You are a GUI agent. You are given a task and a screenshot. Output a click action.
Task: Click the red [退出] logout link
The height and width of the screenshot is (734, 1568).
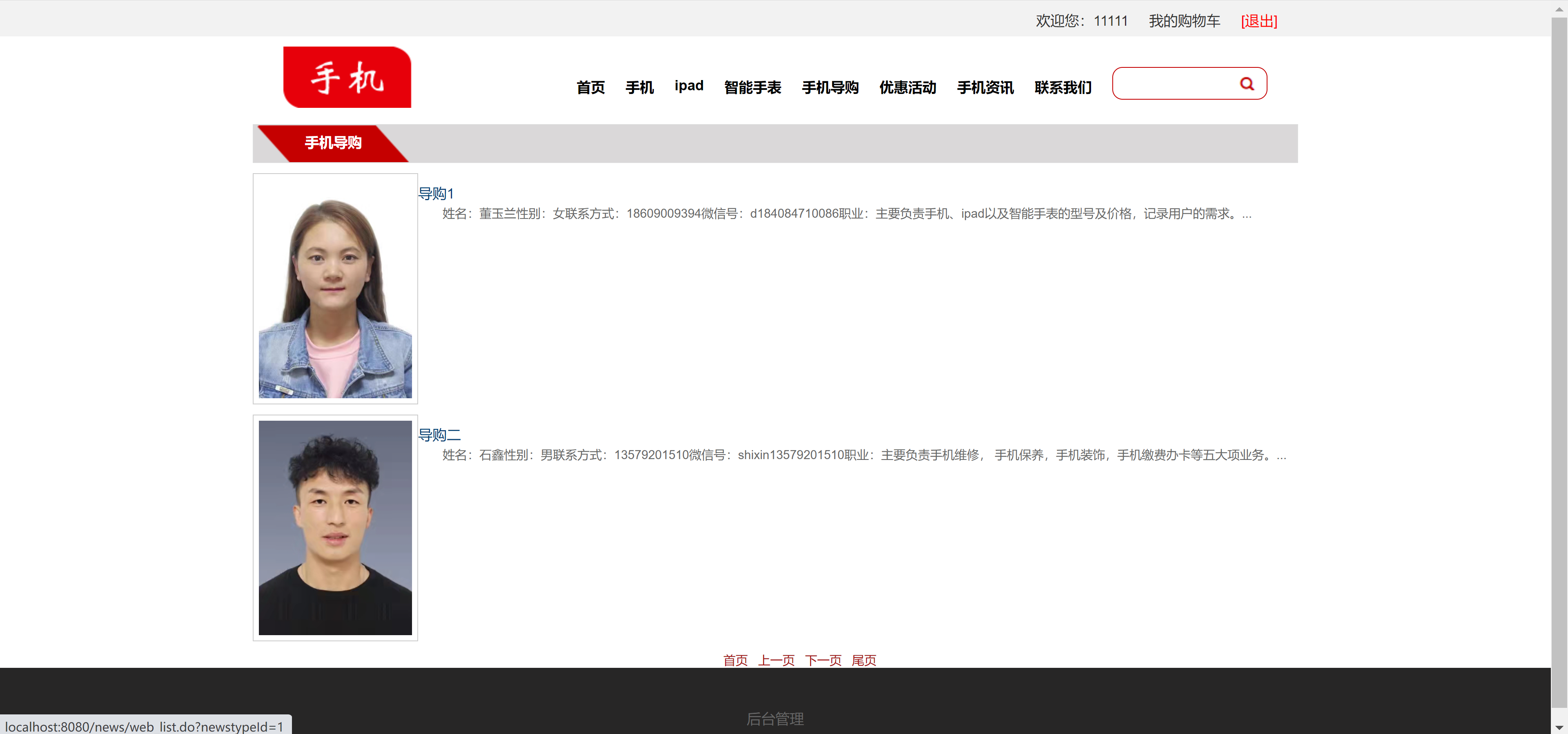pyautogui.click(x=1259, y=21)
